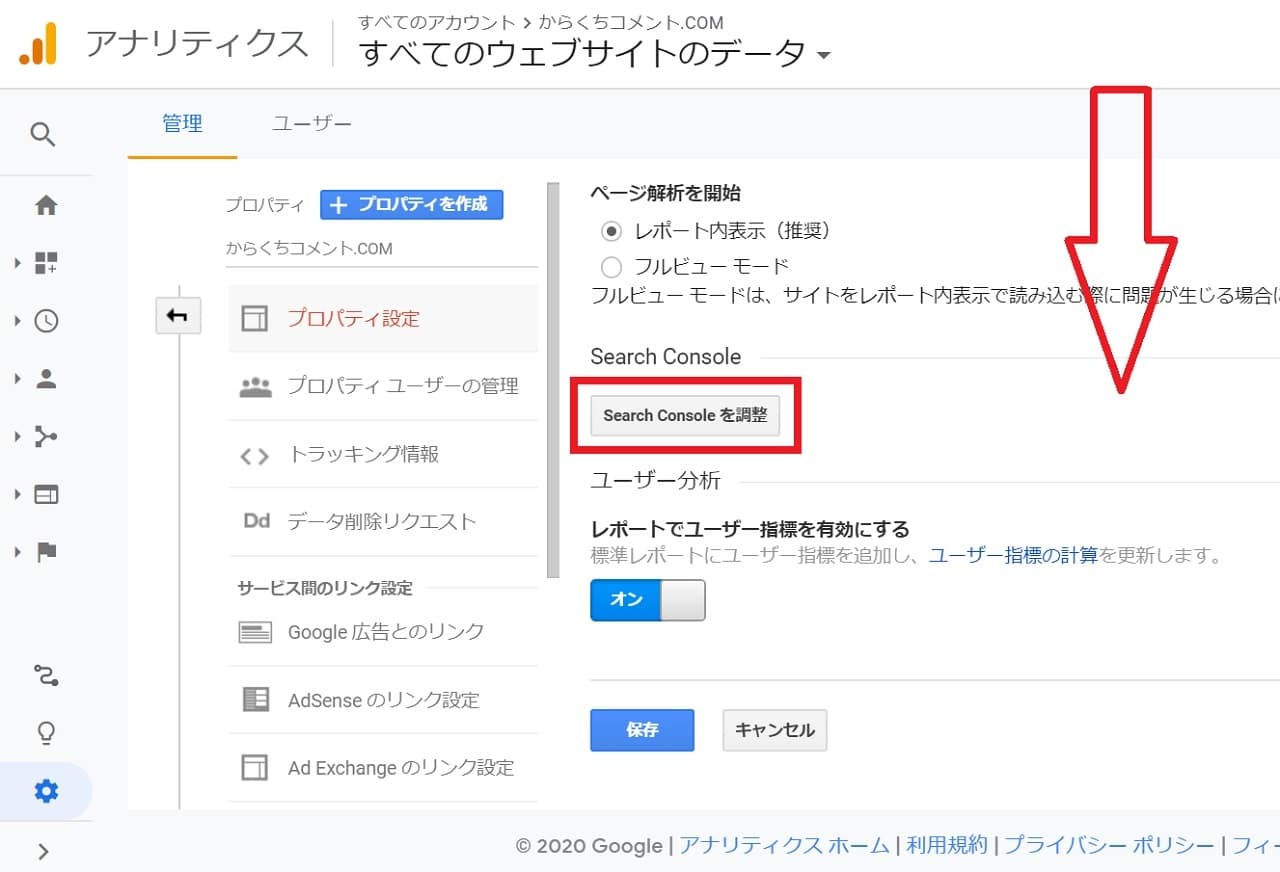Click the property column vertical scrollbar
This screenshot has height=872, width=1280.
(x=553, y=380)
